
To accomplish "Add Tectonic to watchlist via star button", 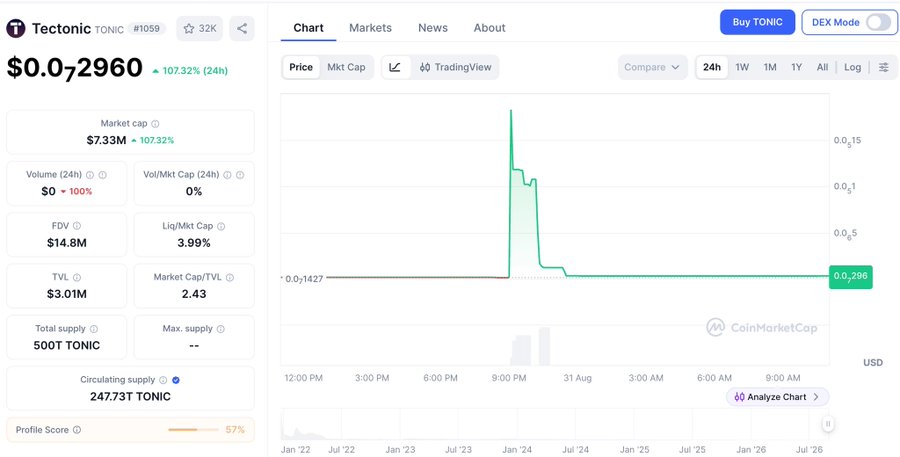I will click(x=200, y=28).
